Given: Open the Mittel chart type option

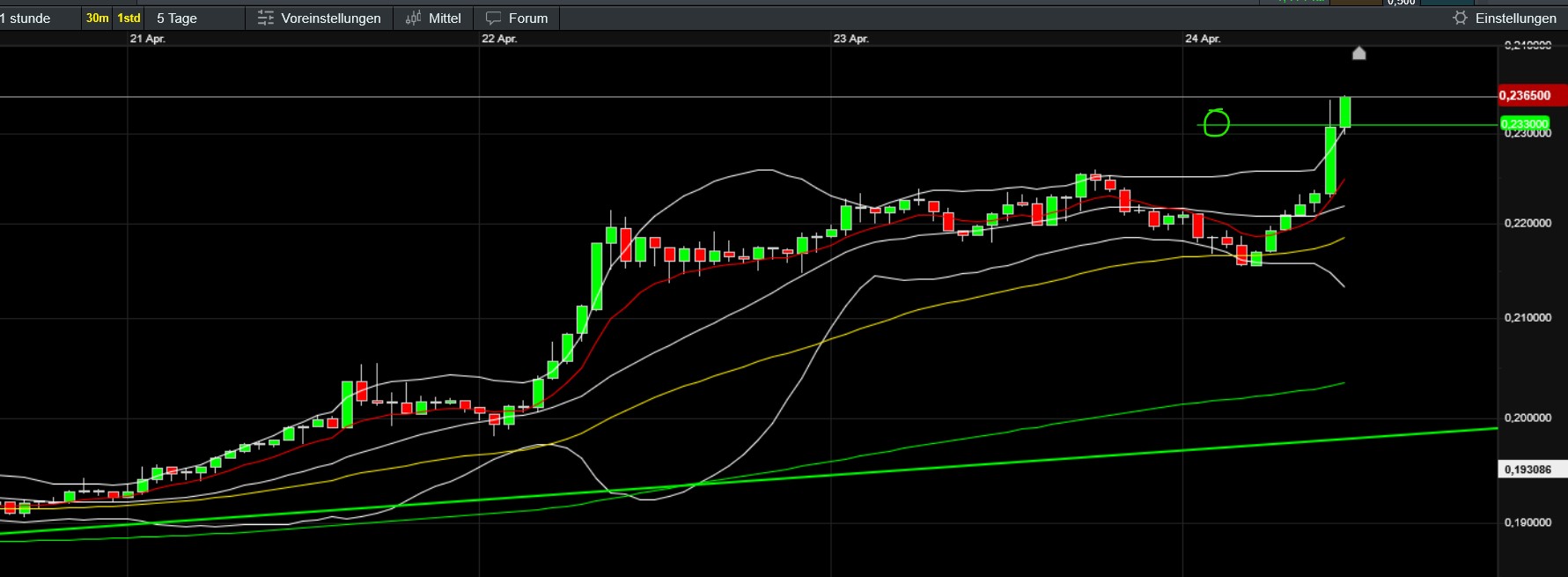Looking at the screenshot, I should tap(433, 18).
